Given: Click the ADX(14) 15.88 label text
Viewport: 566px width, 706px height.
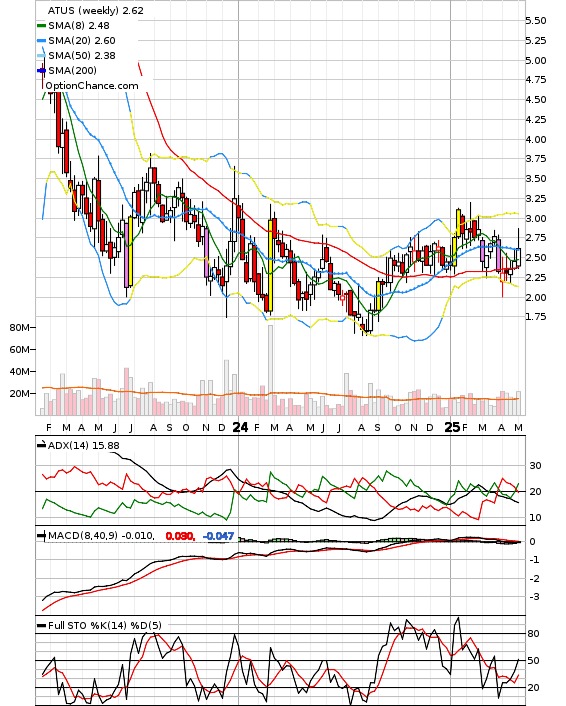Looking at the screenshot, I should (x=84, y=445).
